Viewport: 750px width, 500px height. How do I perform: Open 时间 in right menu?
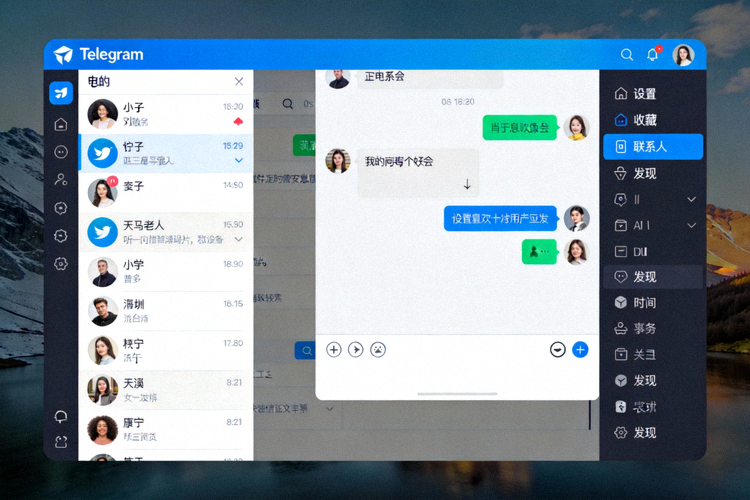(653, 303)
